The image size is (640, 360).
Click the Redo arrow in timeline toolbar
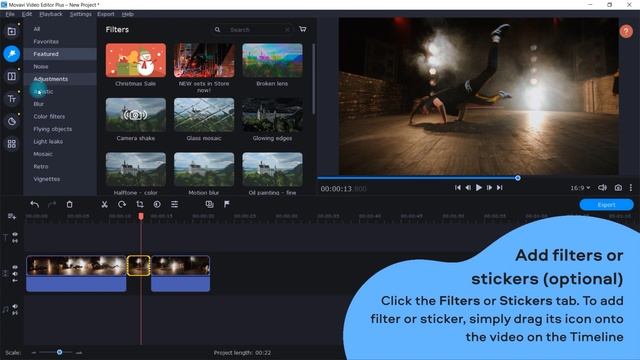(x=52, y=204)
